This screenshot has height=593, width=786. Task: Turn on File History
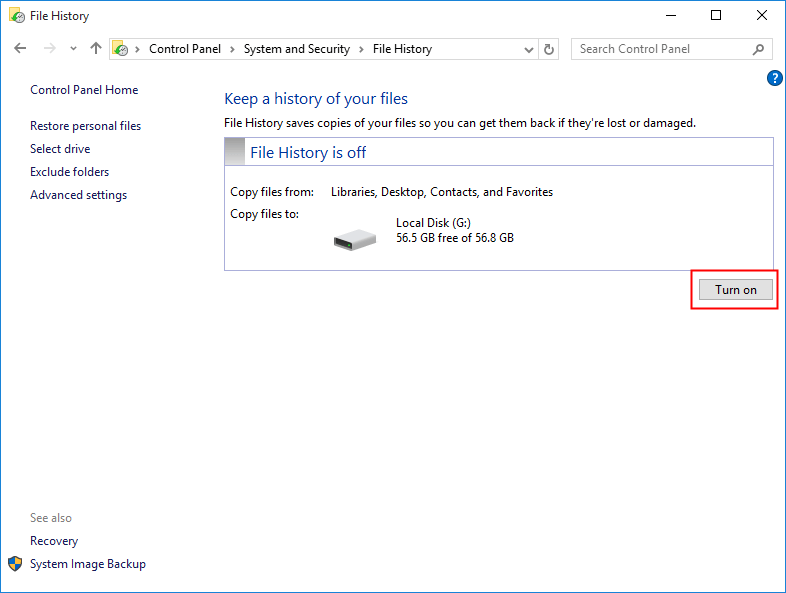pyautogui.click(x=735, y=289)
